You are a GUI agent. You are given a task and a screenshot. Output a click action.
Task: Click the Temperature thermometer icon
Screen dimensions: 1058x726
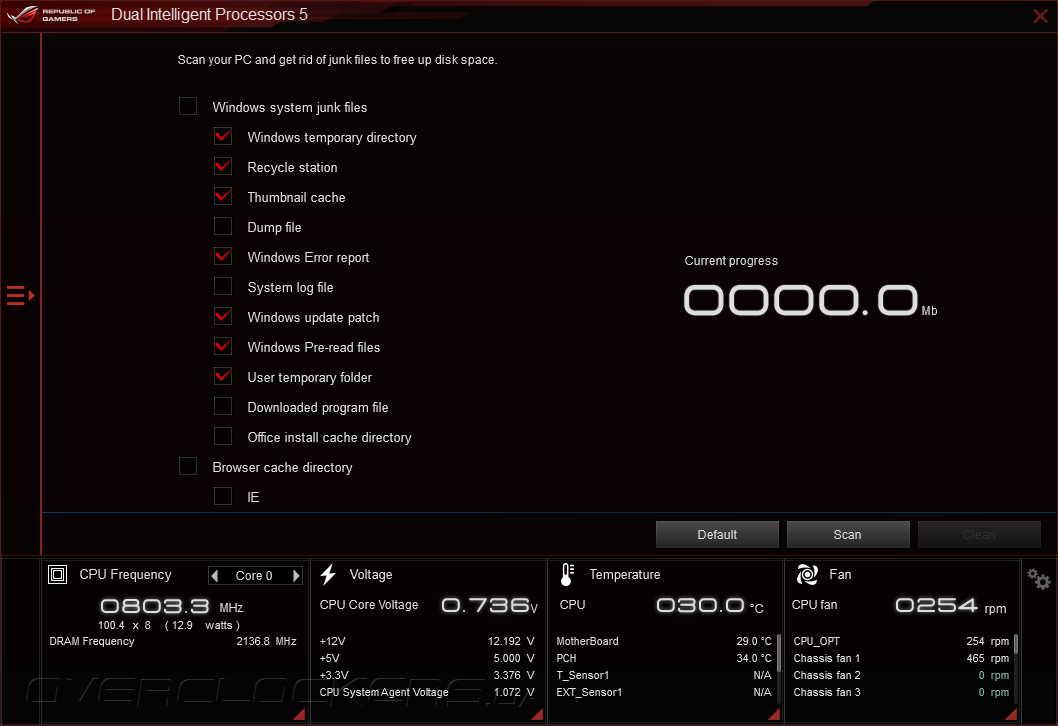coord(567,574)
